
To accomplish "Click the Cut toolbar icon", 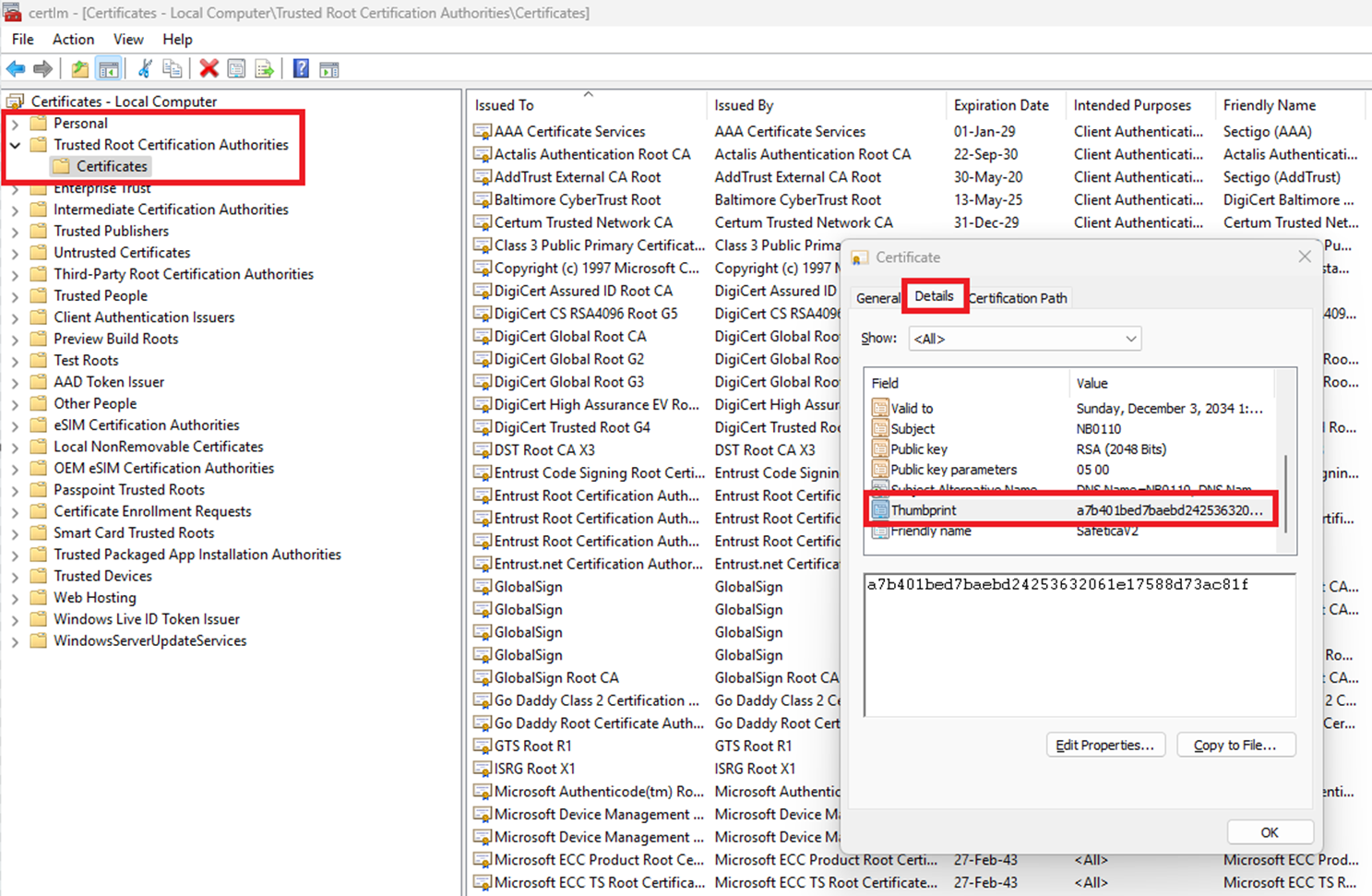I will tap(144, 68).
